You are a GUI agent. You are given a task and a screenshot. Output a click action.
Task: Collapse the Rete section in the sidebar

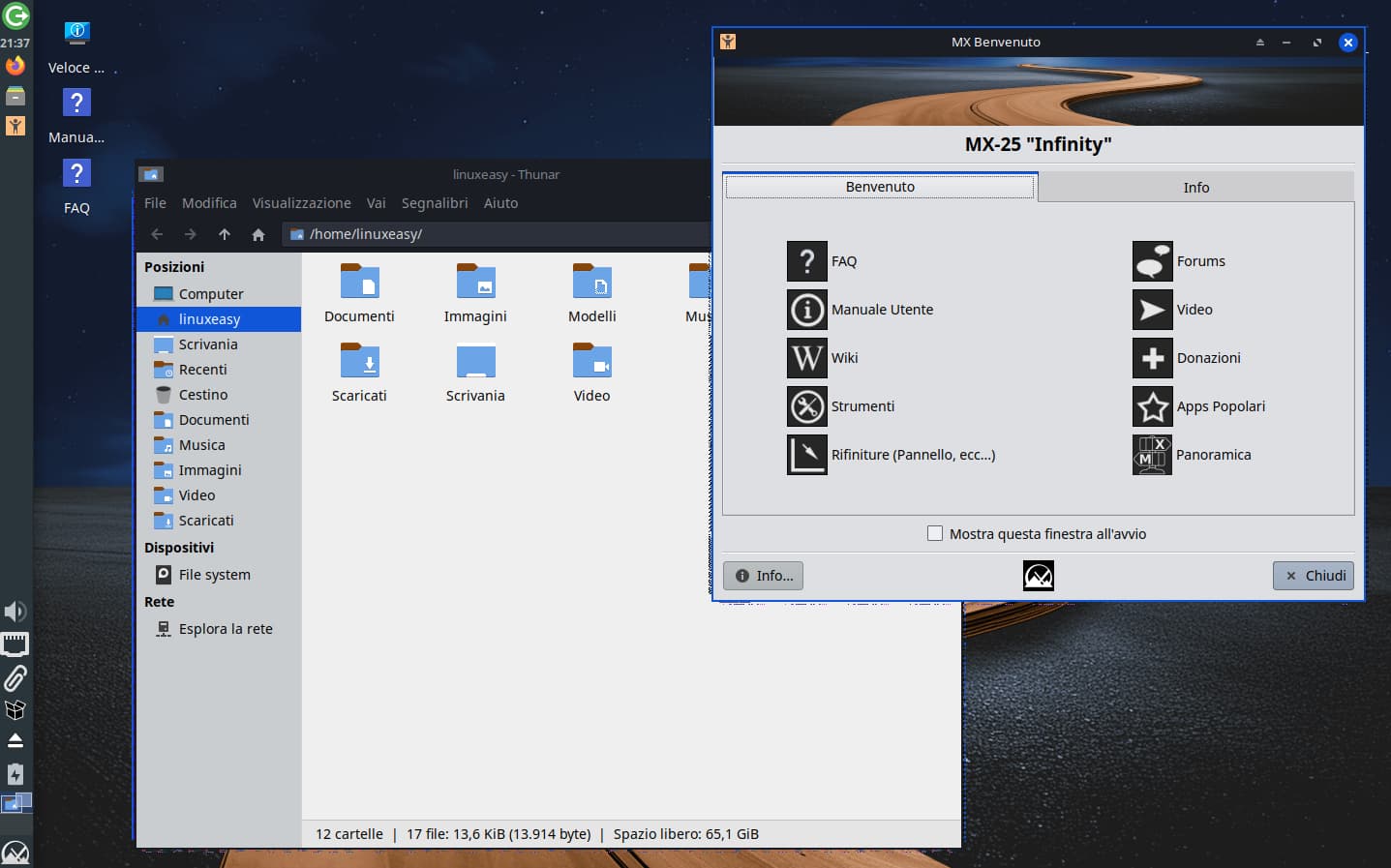(x=158, y=602)
